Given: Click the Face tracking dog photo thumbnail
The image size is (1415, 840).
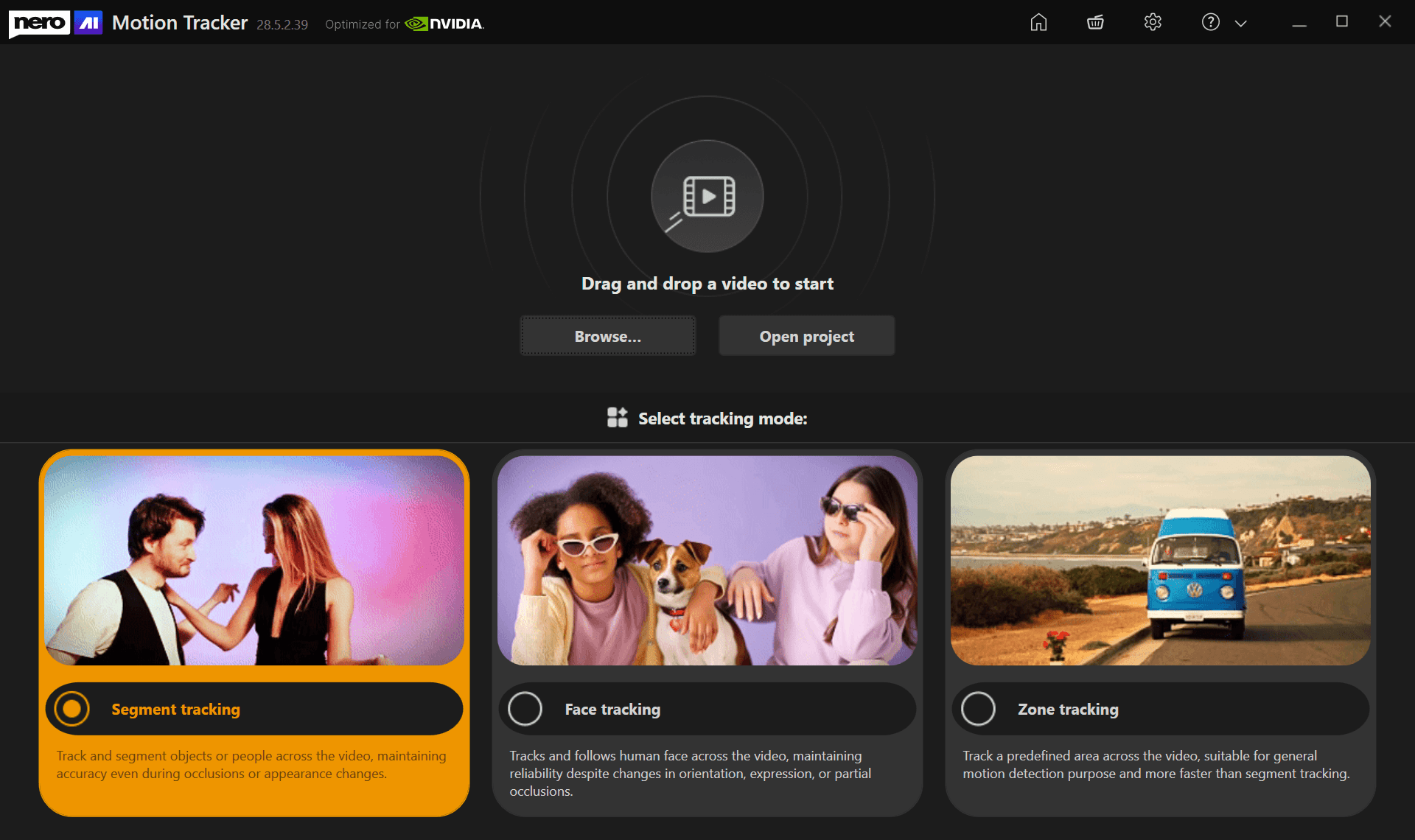Looking at the screenshot, I should (707, 560).
